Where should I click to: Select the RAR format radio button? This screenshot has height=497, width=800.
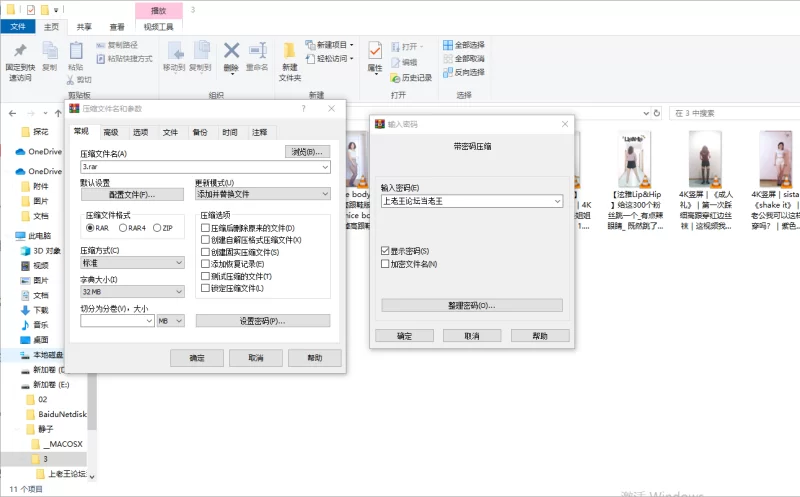pos(90,228)
